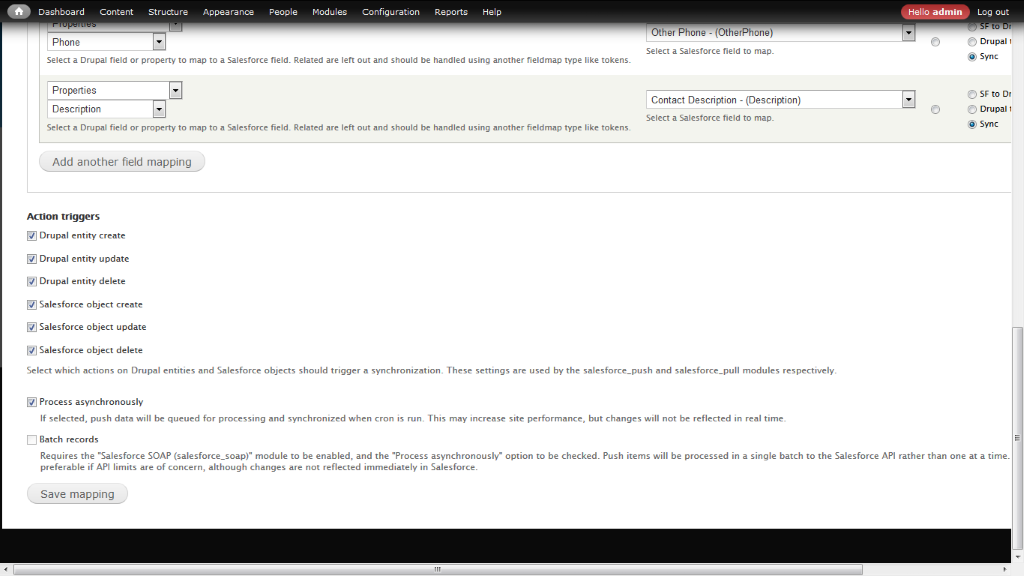Open Contact Description Salesforce field dropdown
Viewport: 1024px width, 576px height.
coord(780,100)
